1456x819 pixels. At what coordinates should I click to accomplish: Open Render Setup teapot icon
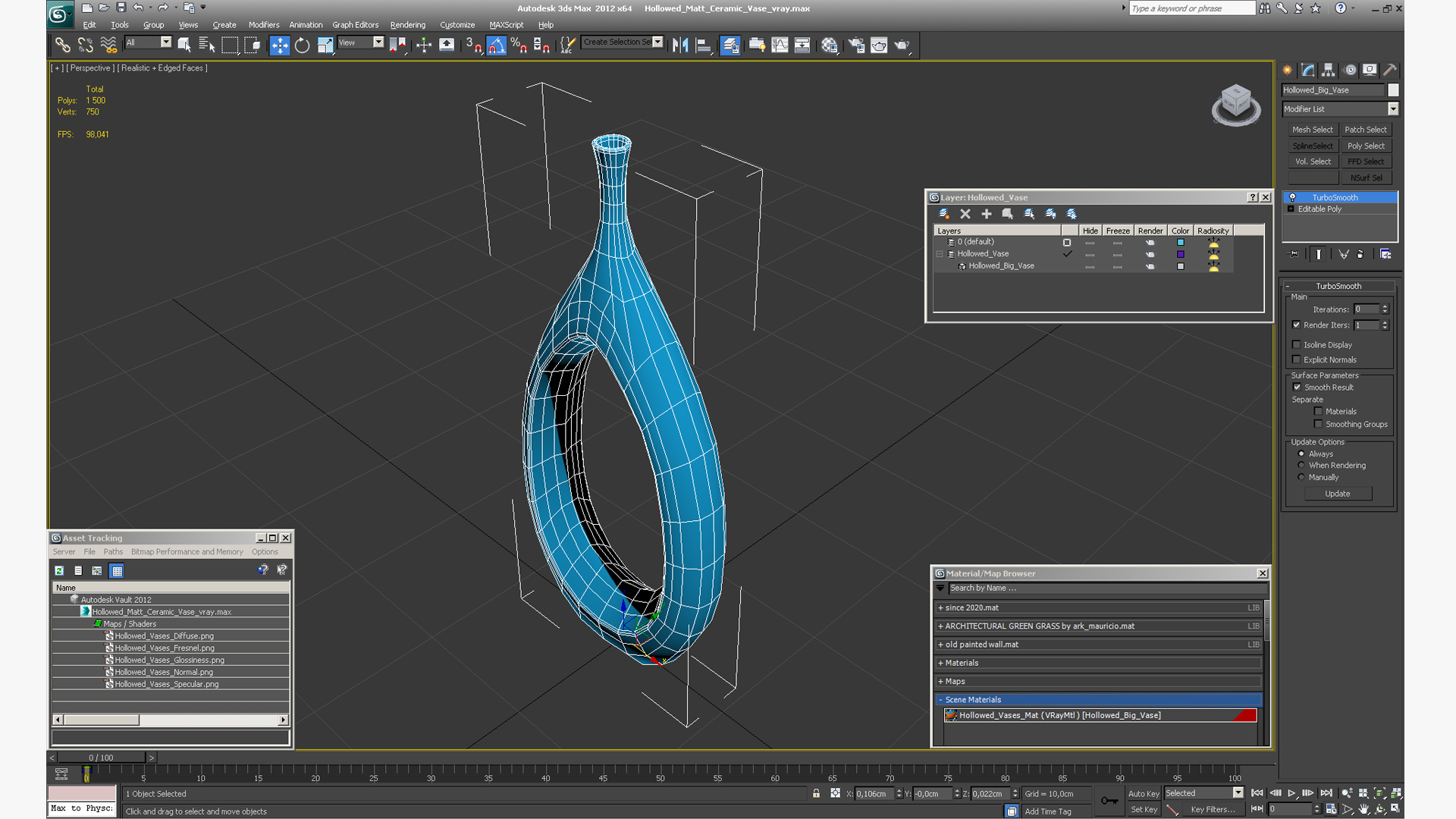(856, 45)
